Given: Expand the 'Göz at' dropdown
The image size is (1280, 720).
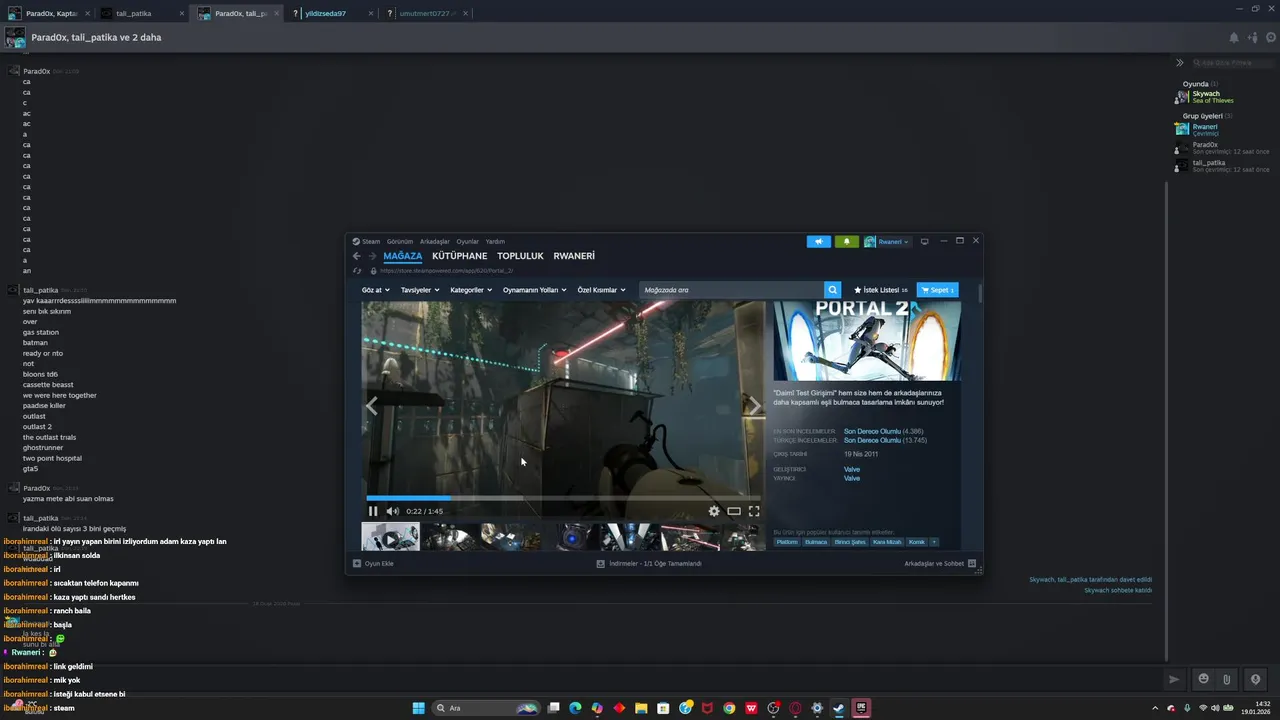Looking at the screenshot, I should tap(375, 290).
